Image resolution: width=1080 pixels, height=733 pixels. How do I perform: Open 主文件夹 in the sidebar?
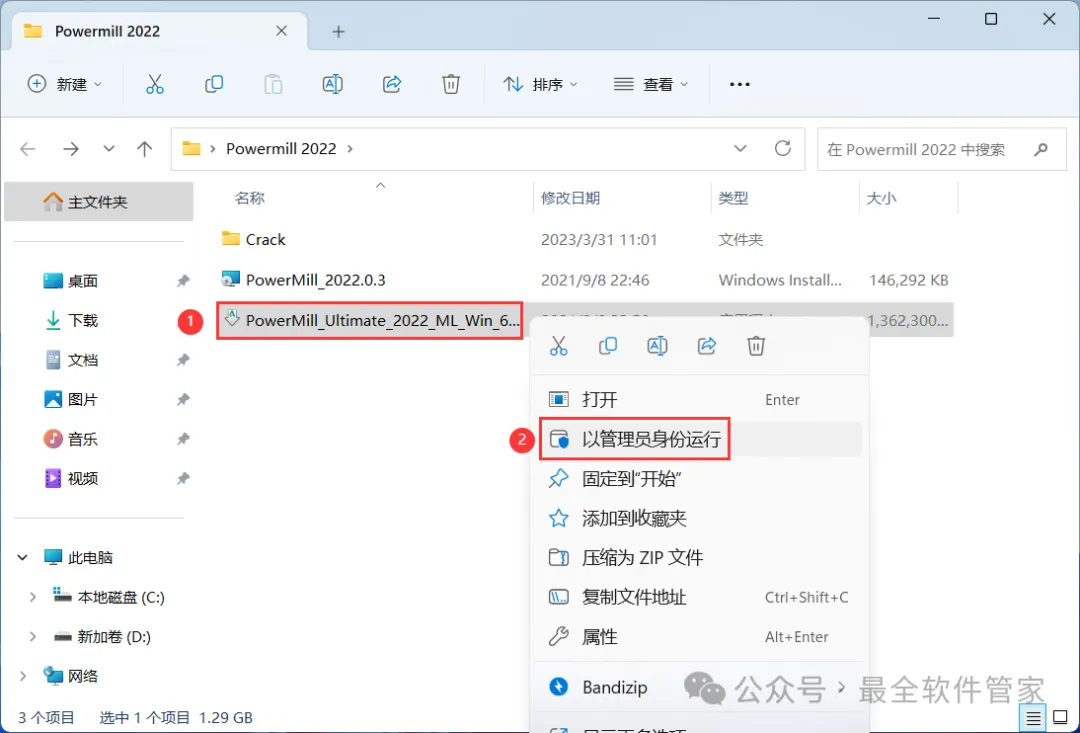[x=98, y=202]
